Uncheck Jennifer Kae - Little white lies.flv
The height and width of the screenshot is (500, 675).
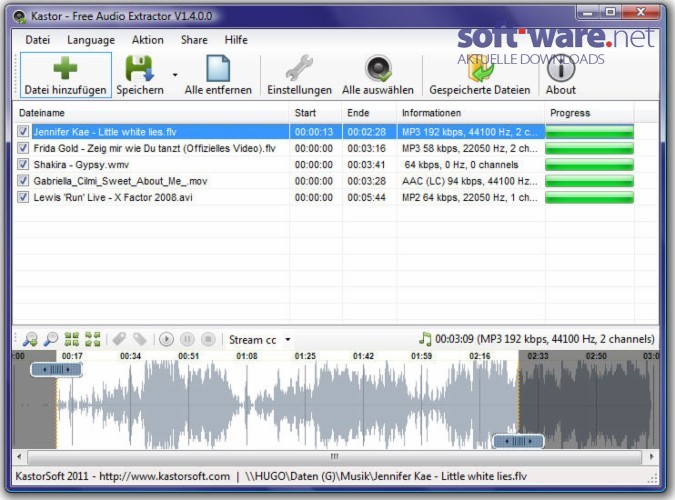(23, 131)
